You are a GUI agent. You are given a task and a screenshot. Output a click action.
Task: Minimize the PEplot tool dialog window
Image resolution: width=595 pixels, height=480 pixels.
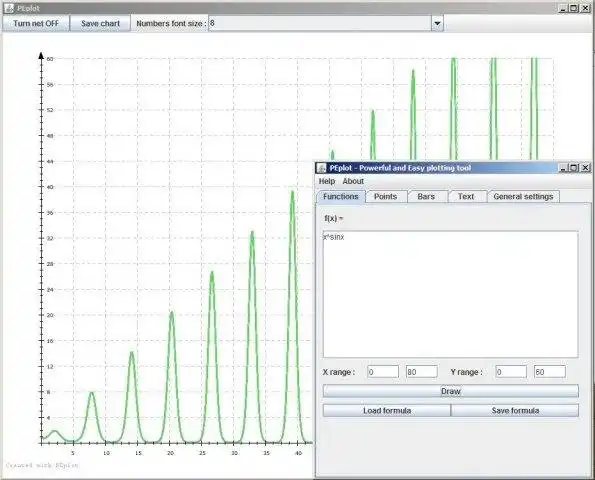pos(564,168)
